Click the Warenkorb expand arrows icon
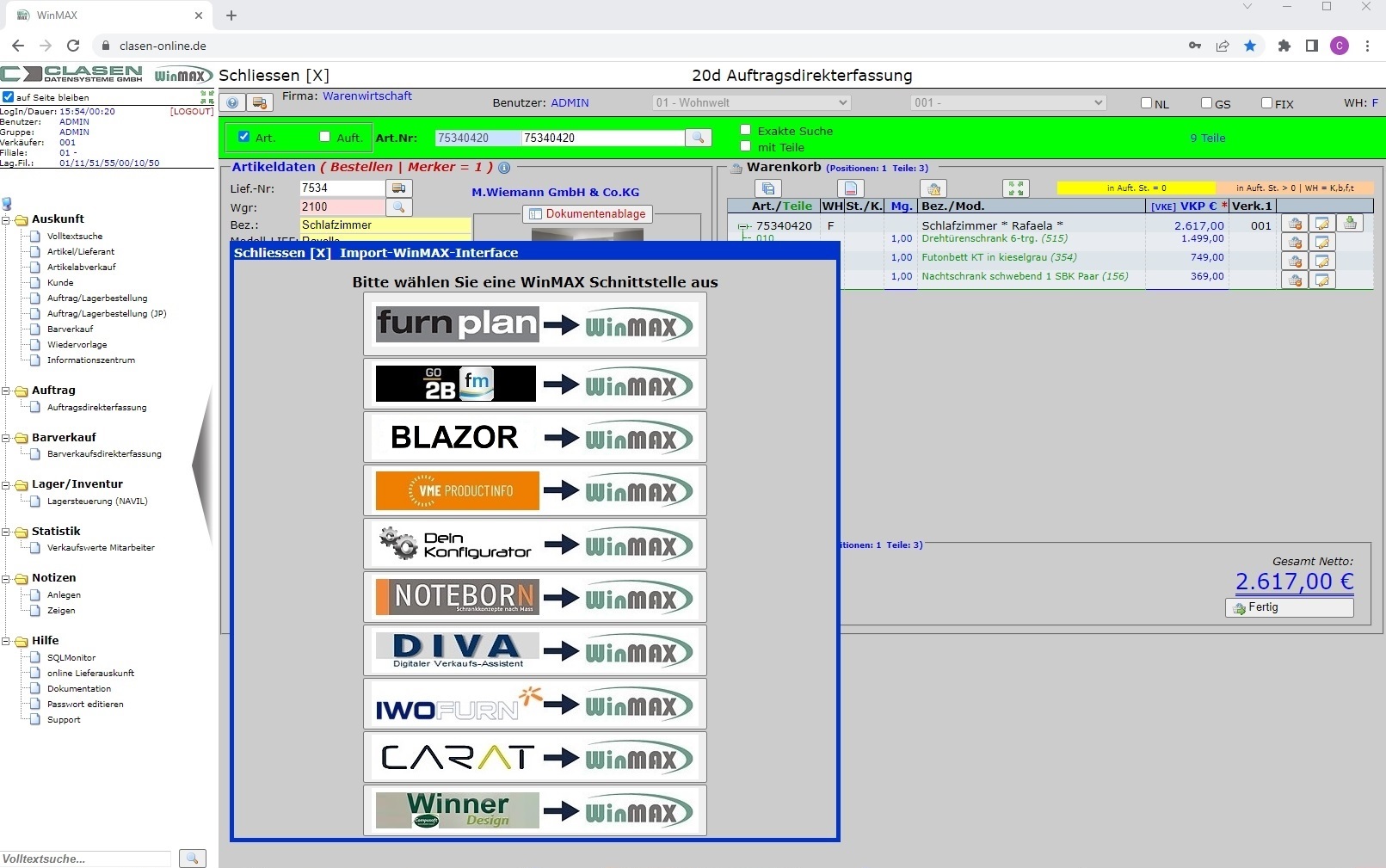Viewport: 1386px width, 868px height. tap(1015, 188)
